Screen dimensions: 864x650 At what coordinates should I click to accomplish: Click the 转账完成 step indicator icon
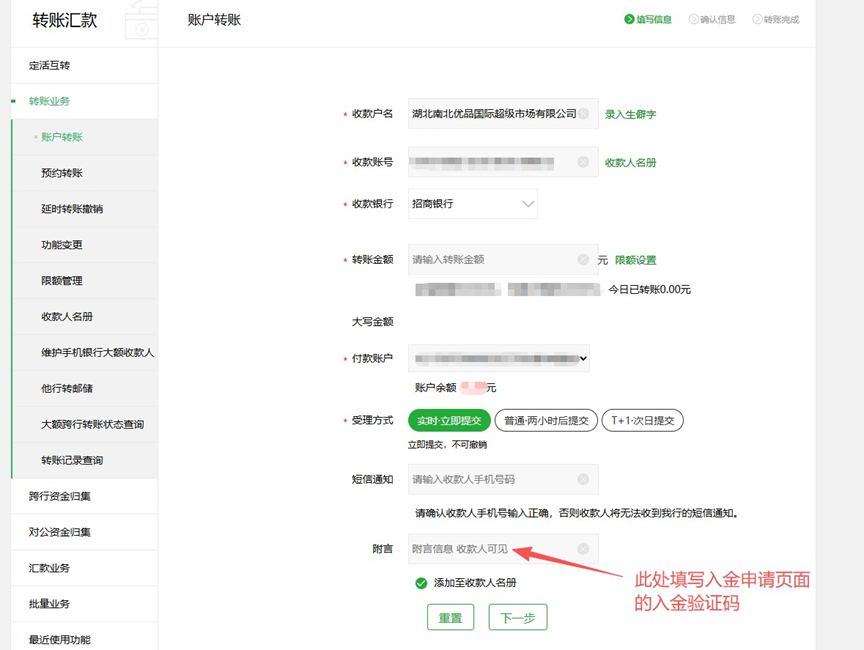tap(757, 19)
